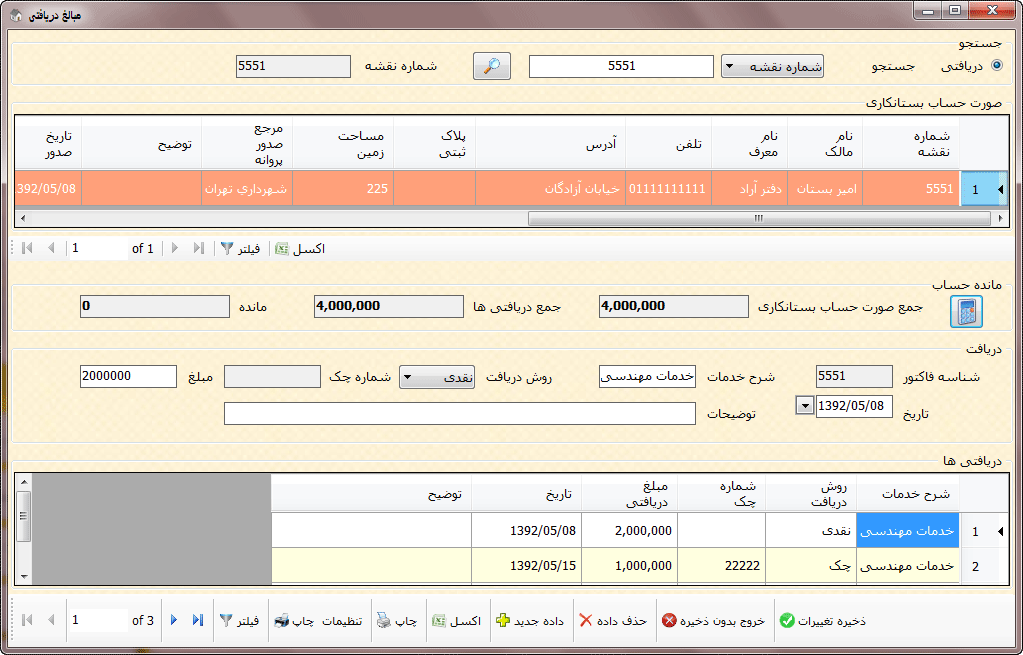Viewport: 1023px width, 655px height.
Task: Open تنظیمات چاپ print settings
Action: (x=317, y=621)
